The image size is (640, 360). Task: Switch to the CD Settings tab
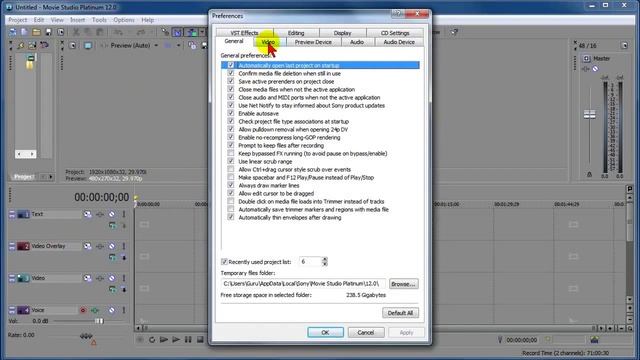[x=395, y=33]
